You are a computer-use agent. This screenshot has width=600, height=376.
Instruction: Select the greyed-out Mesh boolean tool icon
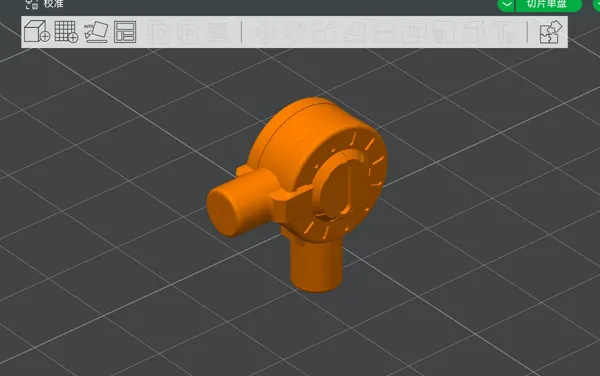click(x=413, y=32)
